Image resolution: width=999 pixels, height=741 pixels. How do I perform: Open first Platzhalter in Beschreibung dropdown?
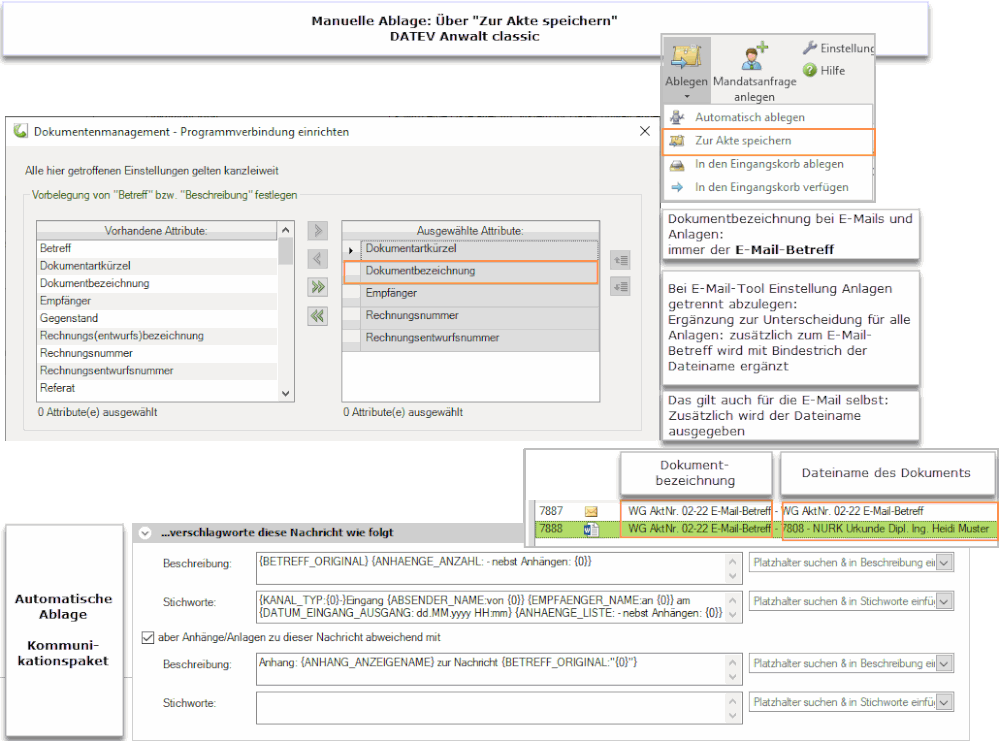click(x=944, y=563)
